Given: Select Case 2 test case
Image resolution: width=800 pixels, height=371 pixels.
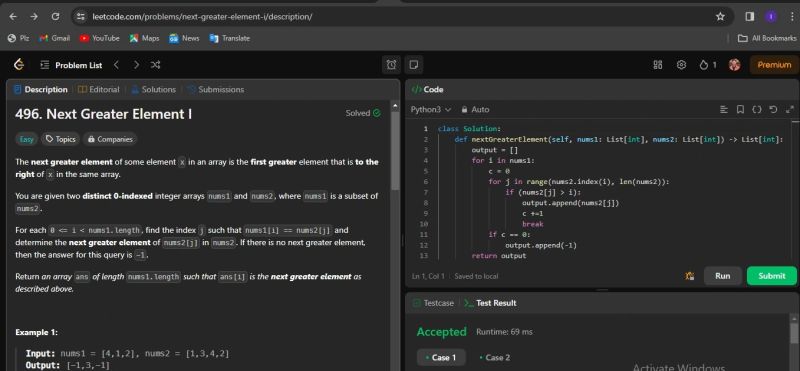Looking at the screenshot, I should (x=494, y=357).
